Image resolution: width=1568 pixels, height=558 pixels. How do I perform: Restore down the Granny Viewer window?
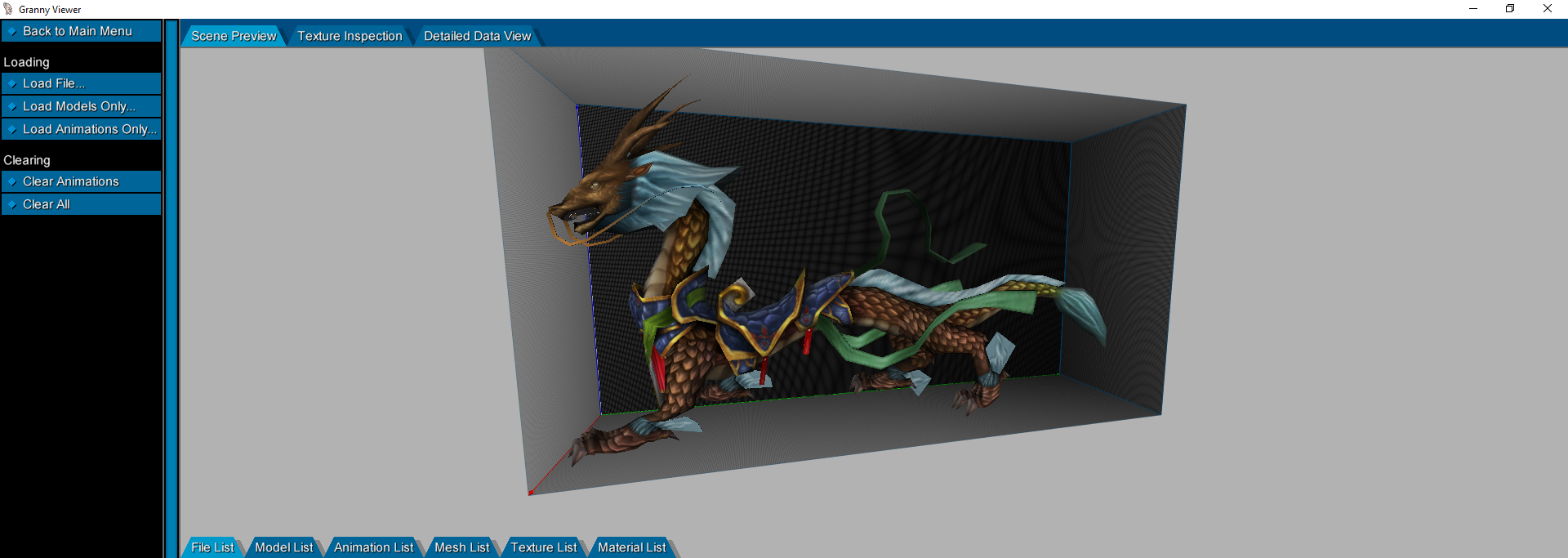[x=1510, y=9]
